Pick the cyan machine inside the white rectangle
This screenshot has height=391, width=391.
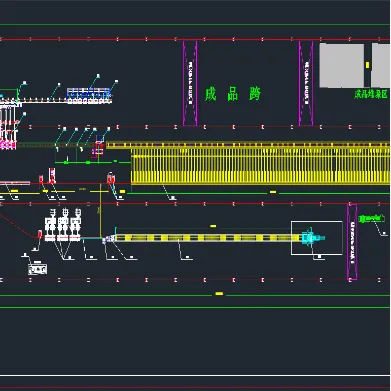[313, 238]
